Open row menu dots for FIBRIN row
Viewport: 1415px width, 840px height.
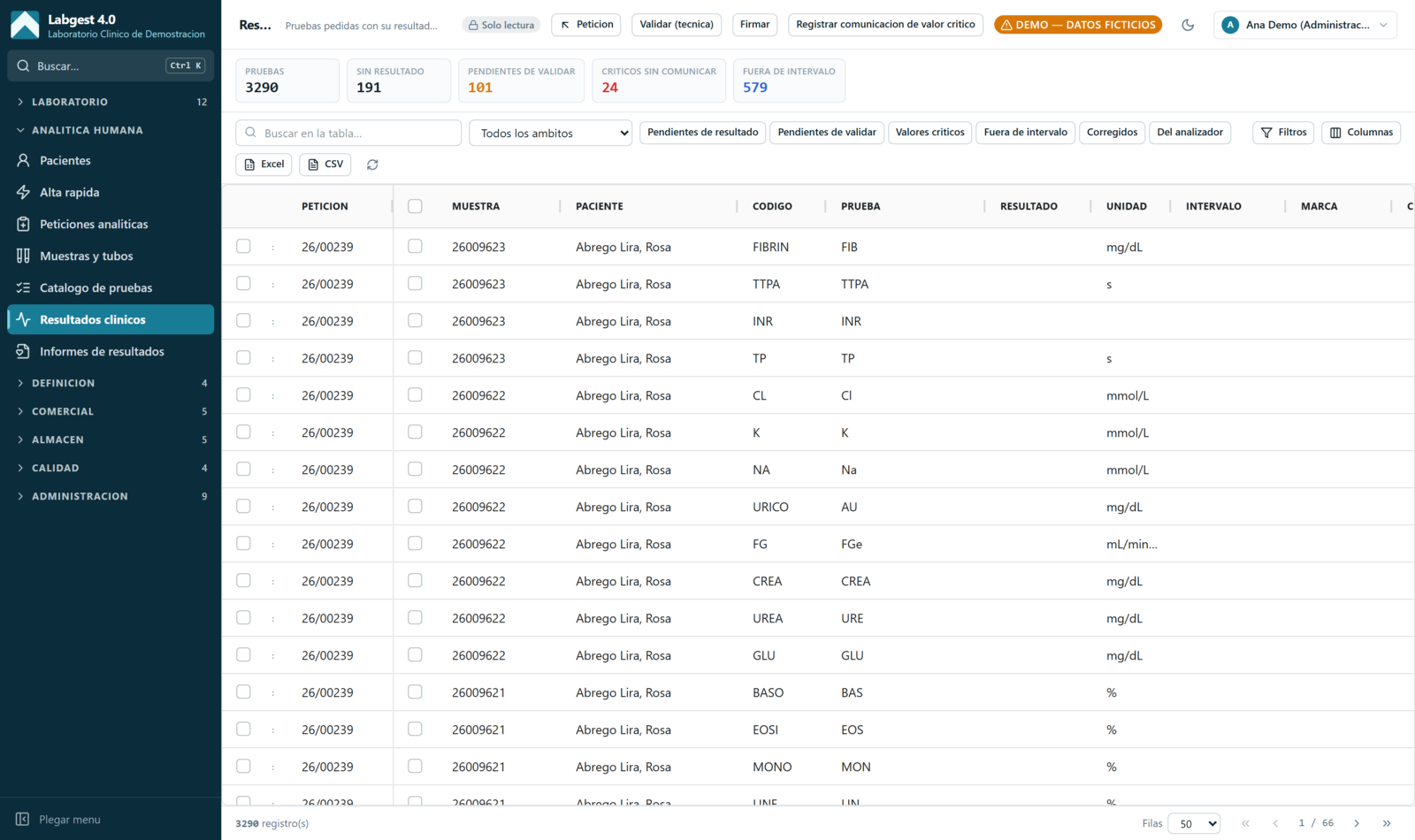pyautogui.click(x=272, y=248)
